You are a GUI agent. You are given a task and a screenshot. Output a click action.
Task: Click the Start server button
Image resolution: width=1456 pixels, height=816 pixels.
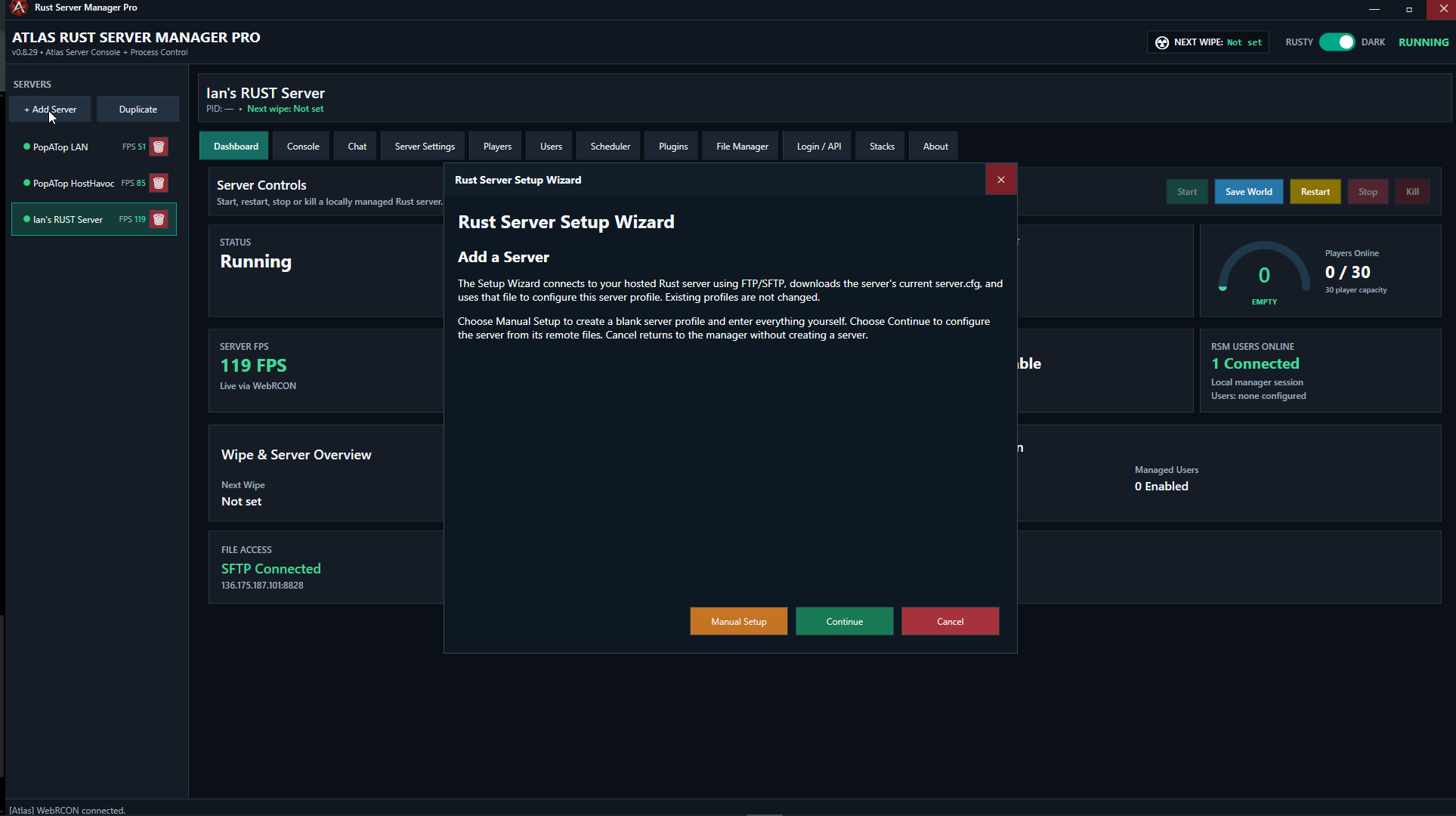tap(1187, 192)
